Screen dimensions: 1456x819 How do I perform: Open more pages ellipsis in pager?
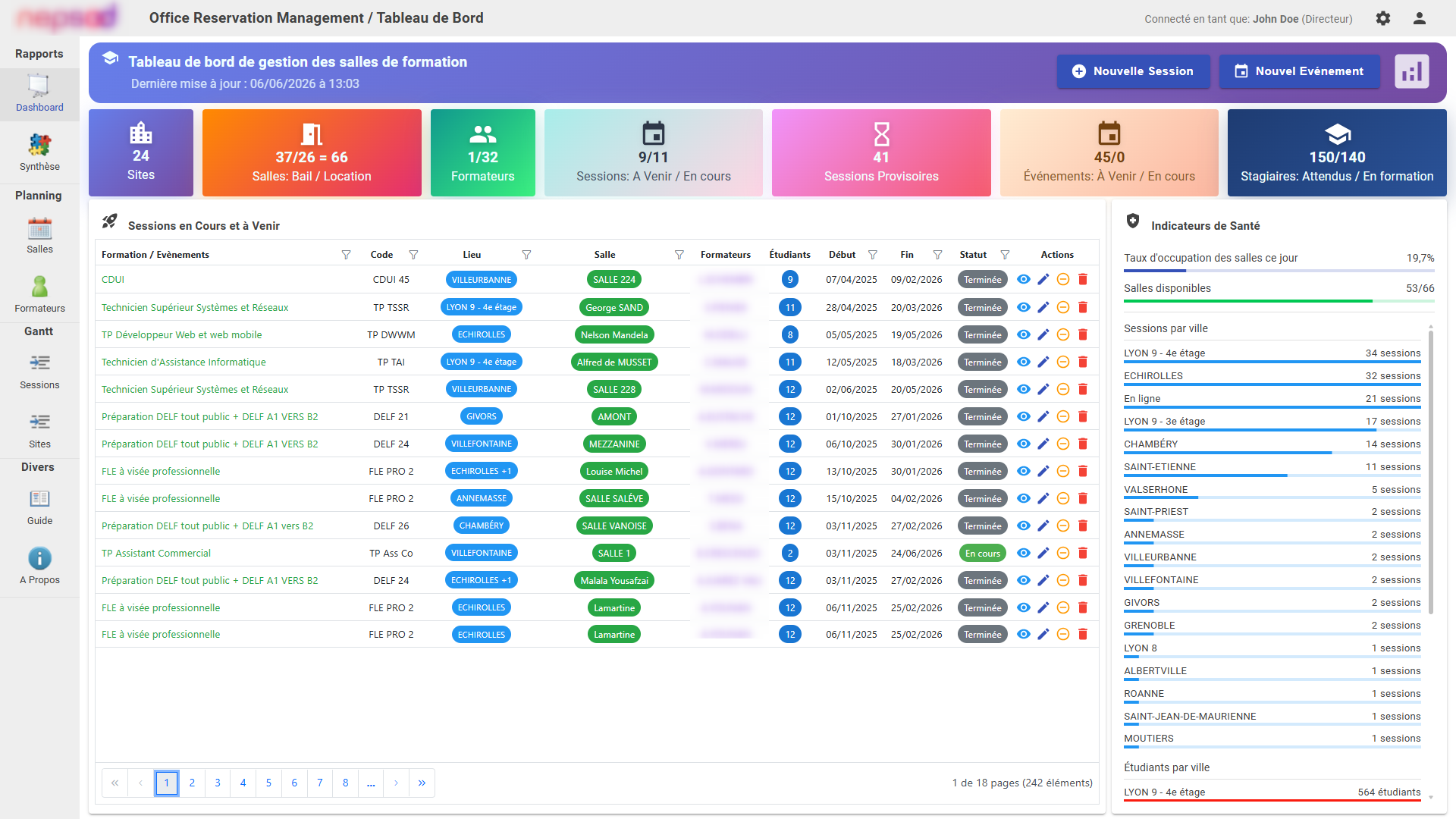point(371,783)
